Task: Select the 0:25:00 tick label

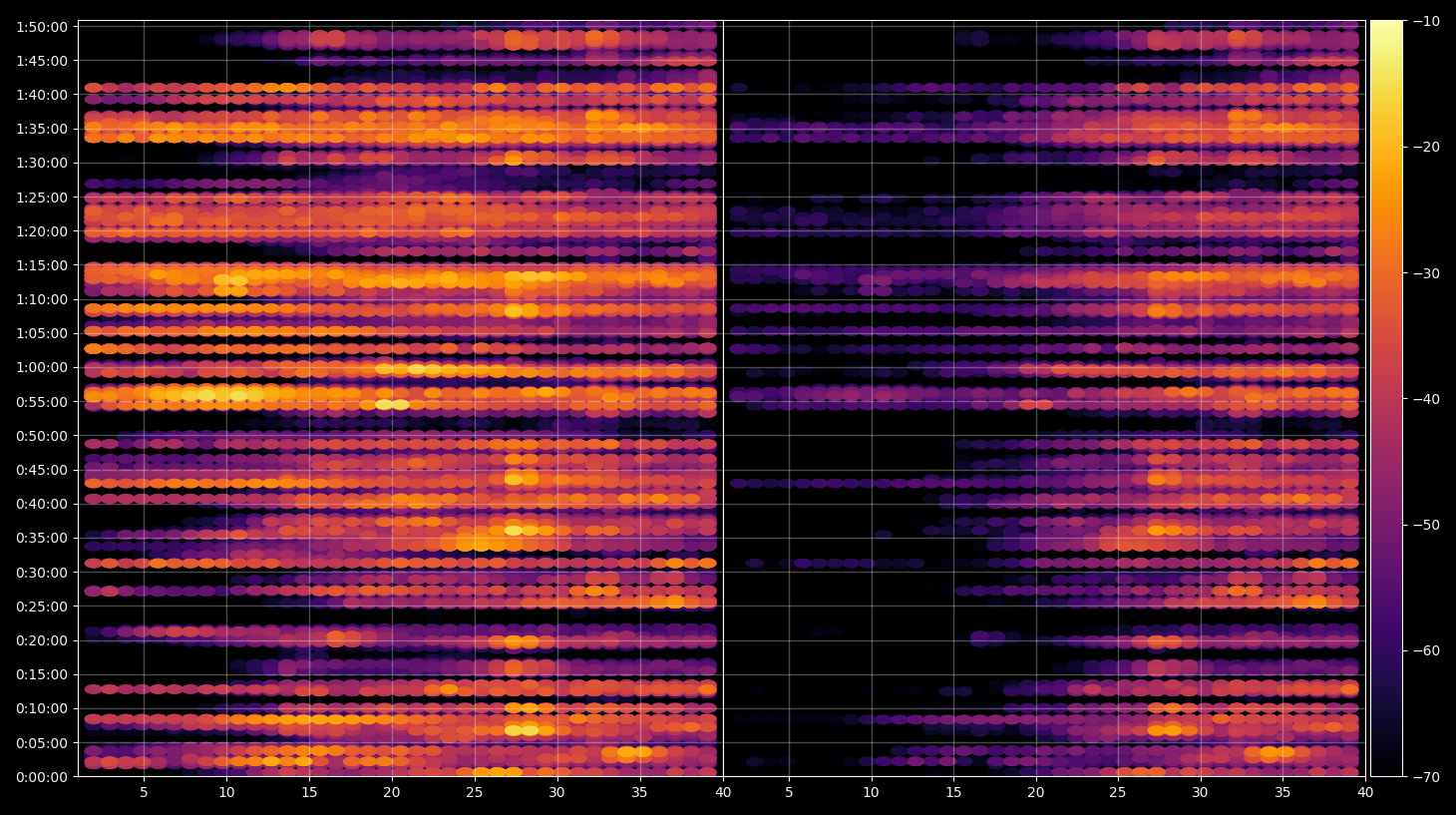Action: 42,607
